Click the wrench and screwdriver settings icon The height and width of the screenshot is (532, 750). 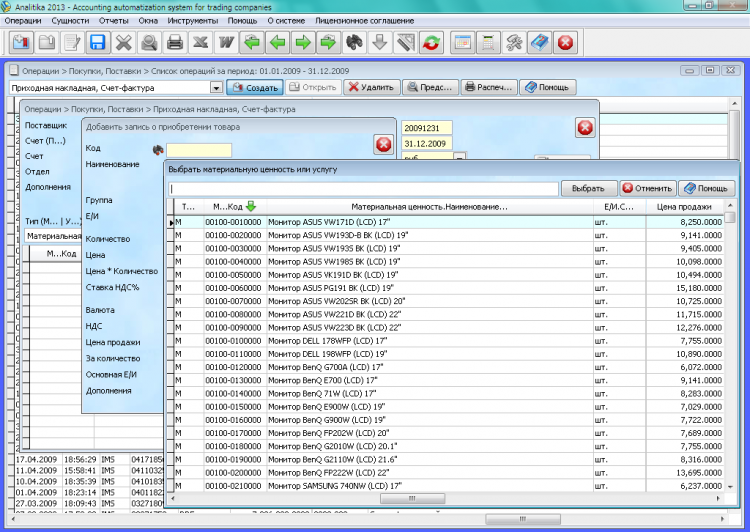pyautogui.click(x=513, y=43)
